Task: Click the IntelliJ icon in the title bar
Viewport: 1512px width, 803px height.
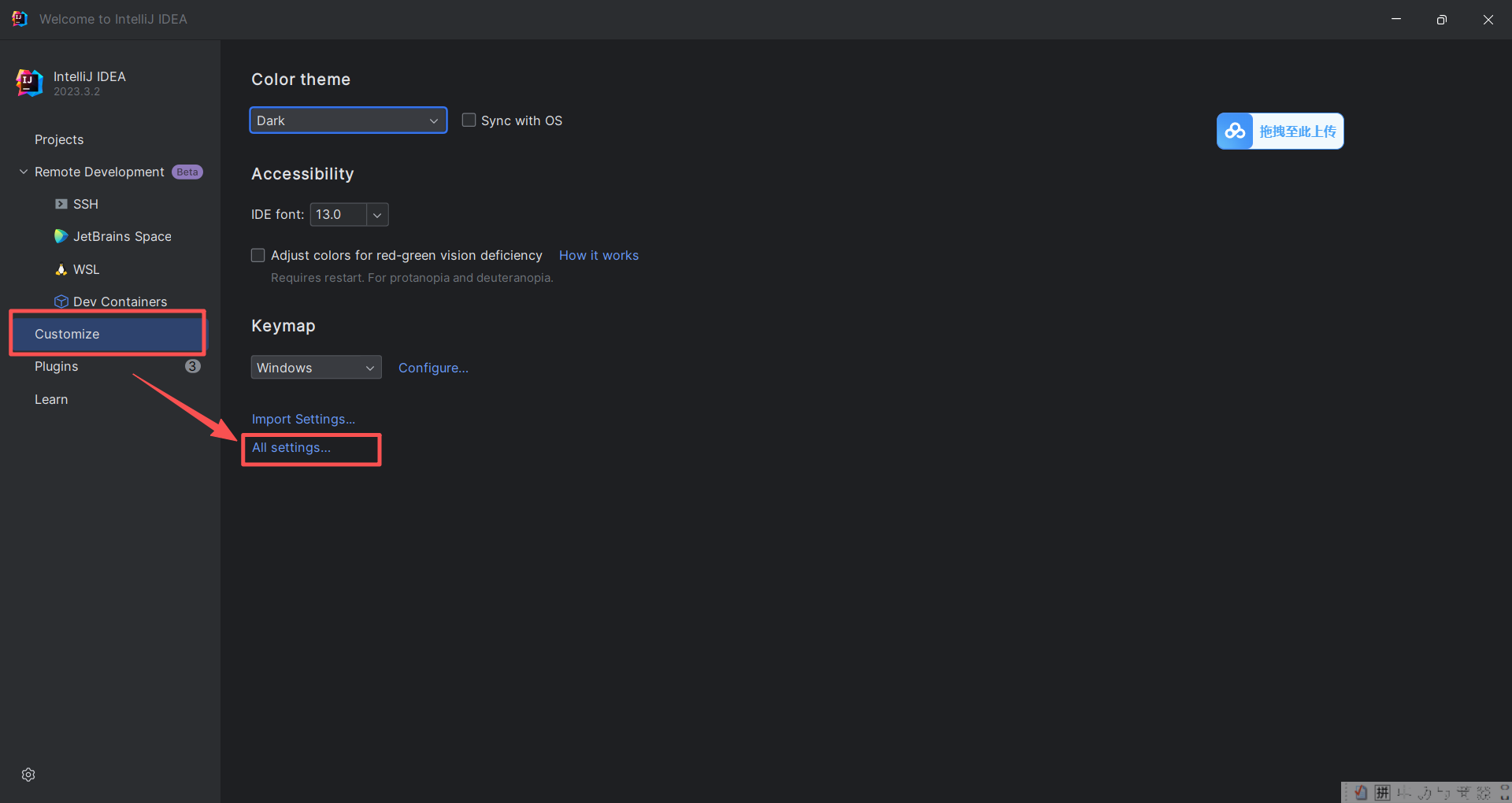Action: (20, 19)
